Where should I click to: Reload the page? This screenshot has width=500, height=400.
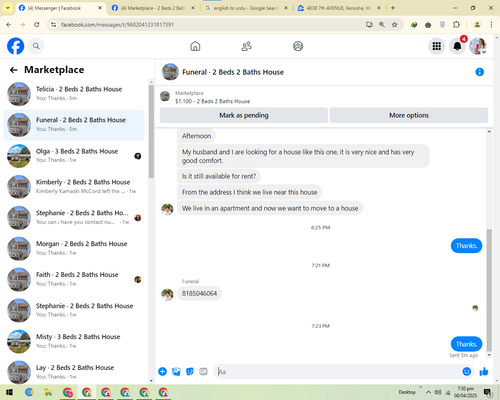pyautogui.click(x=37, y=24)
